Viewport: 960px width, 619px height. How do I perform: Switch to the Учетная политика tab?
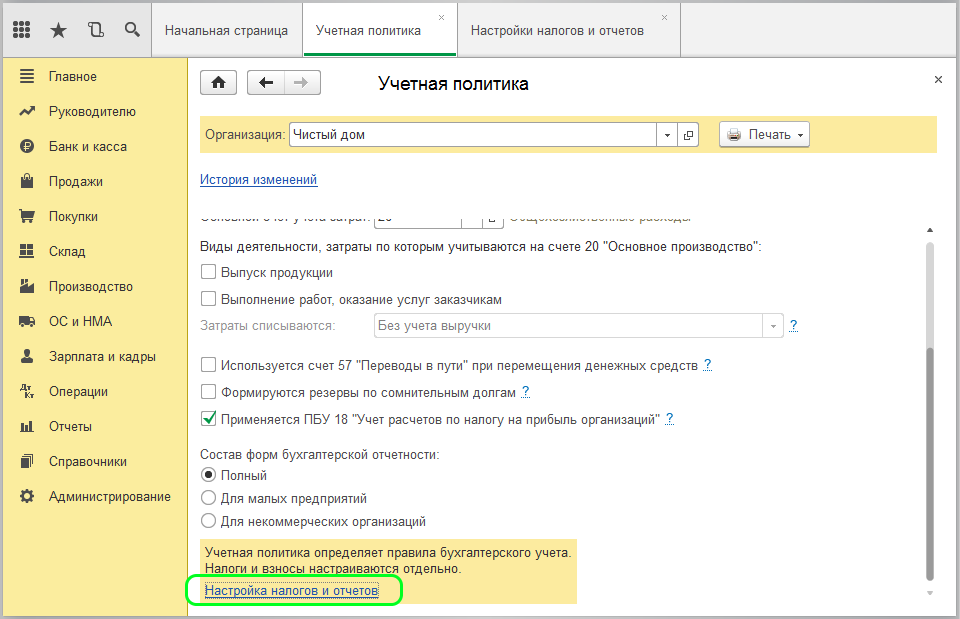point(380,31)
